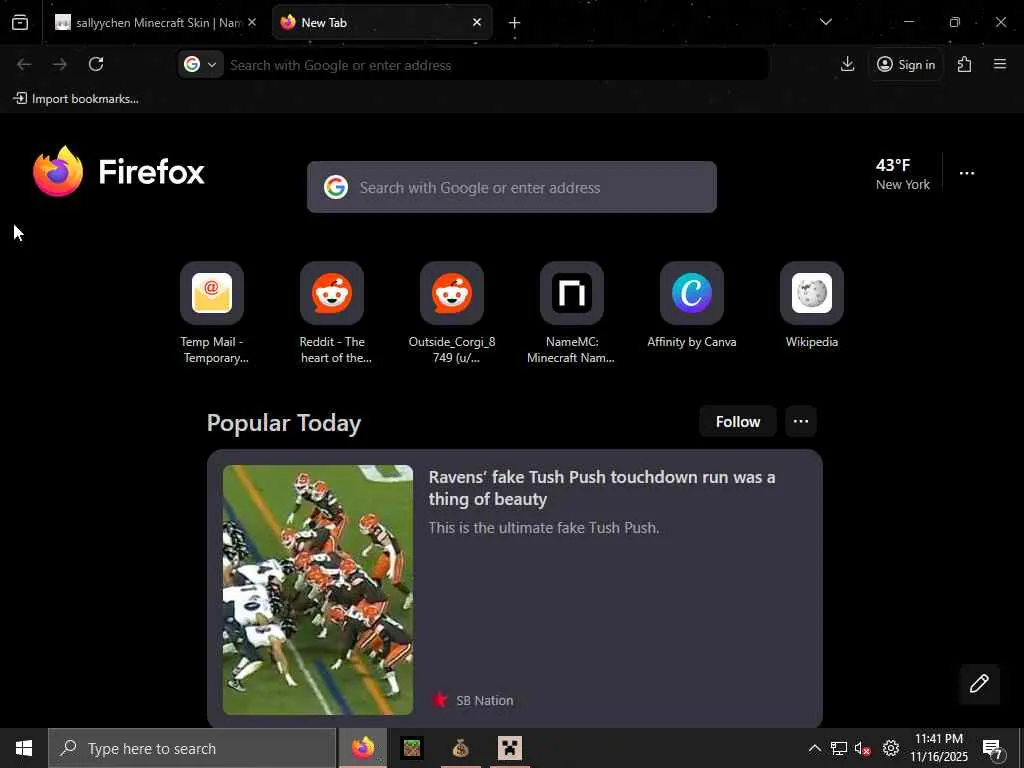Open the notification center icon
Viewport: 1024px width, 768px height.
(x=992, y=749)
